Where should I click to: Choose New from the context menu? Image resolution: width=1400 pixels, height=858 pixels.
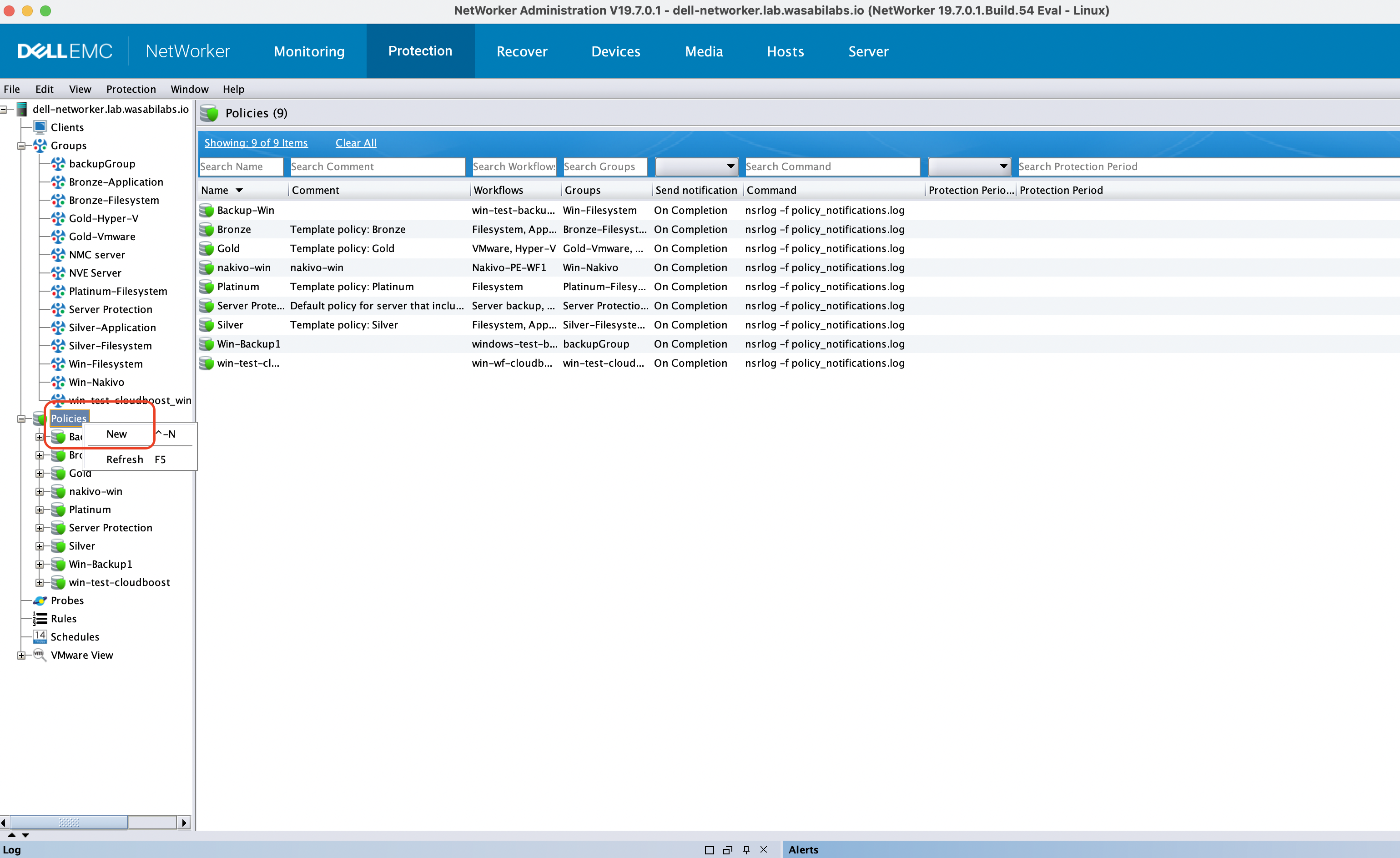[x=140, y=434]
